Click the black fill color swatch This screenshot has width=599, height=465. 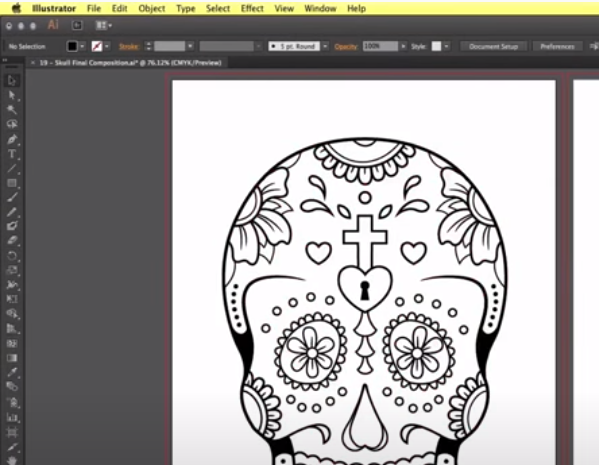pos(72,47)
